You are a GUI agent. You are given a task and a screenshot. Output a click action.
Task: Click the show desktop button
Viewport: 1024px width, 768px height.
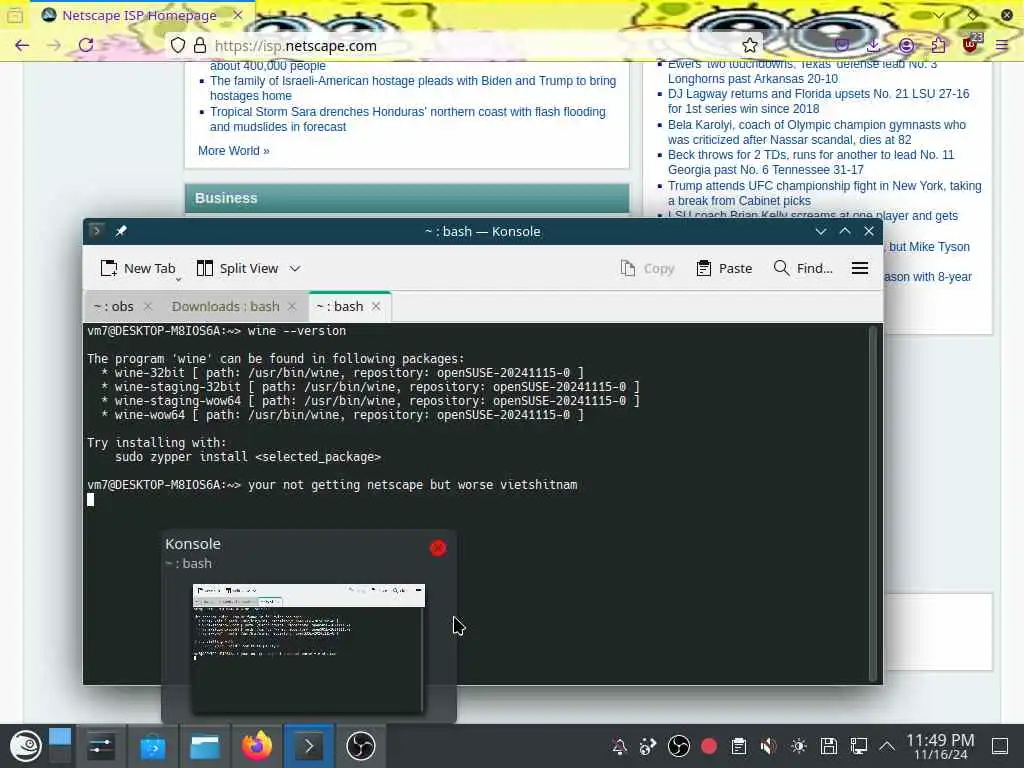pyautogui.click(x=1000, y=746)
